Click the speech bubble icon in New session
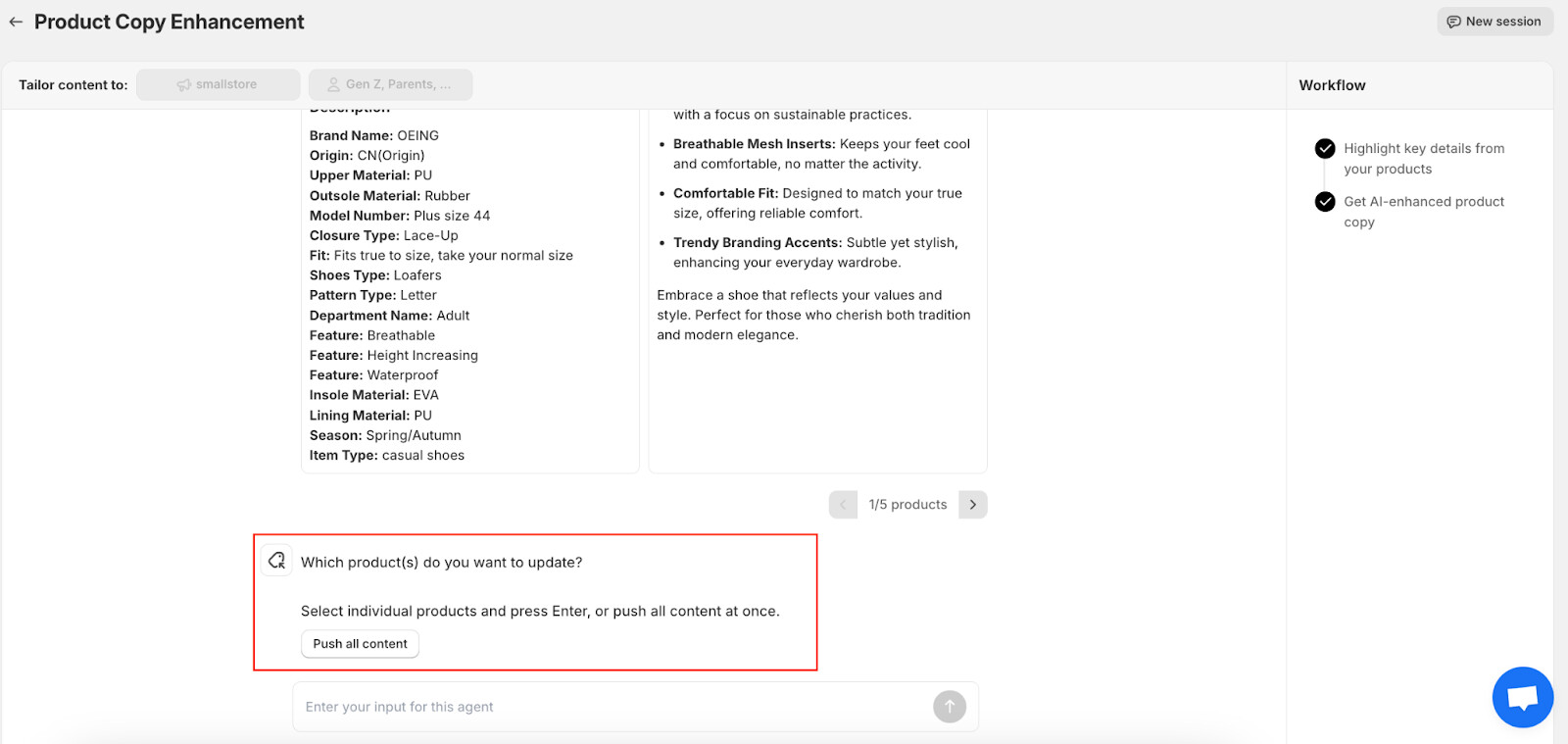The height and width of the screenshot is (744, 1568). (x=1454, y=22)
